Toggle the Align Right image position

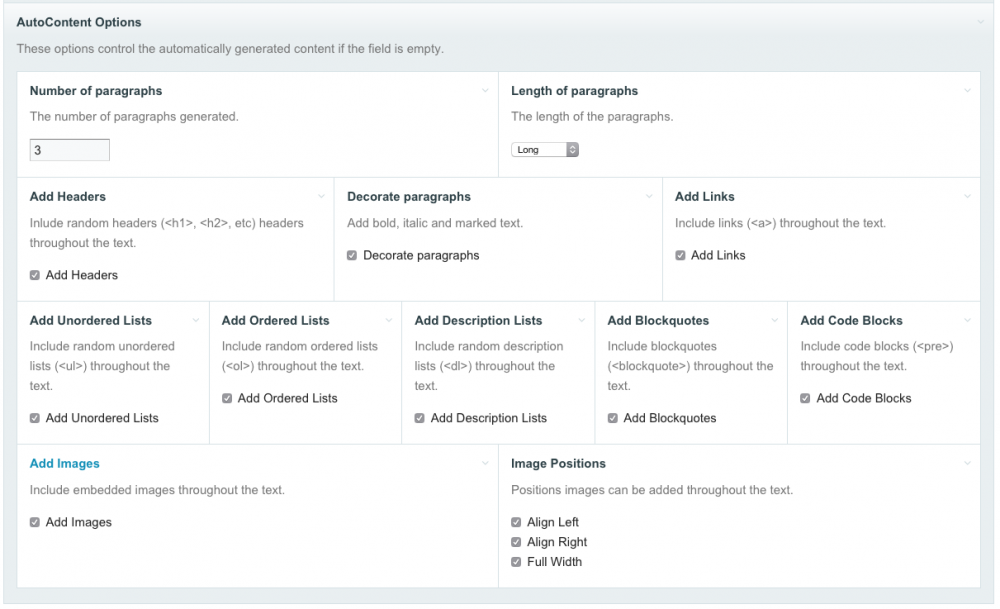click(516, 542)
